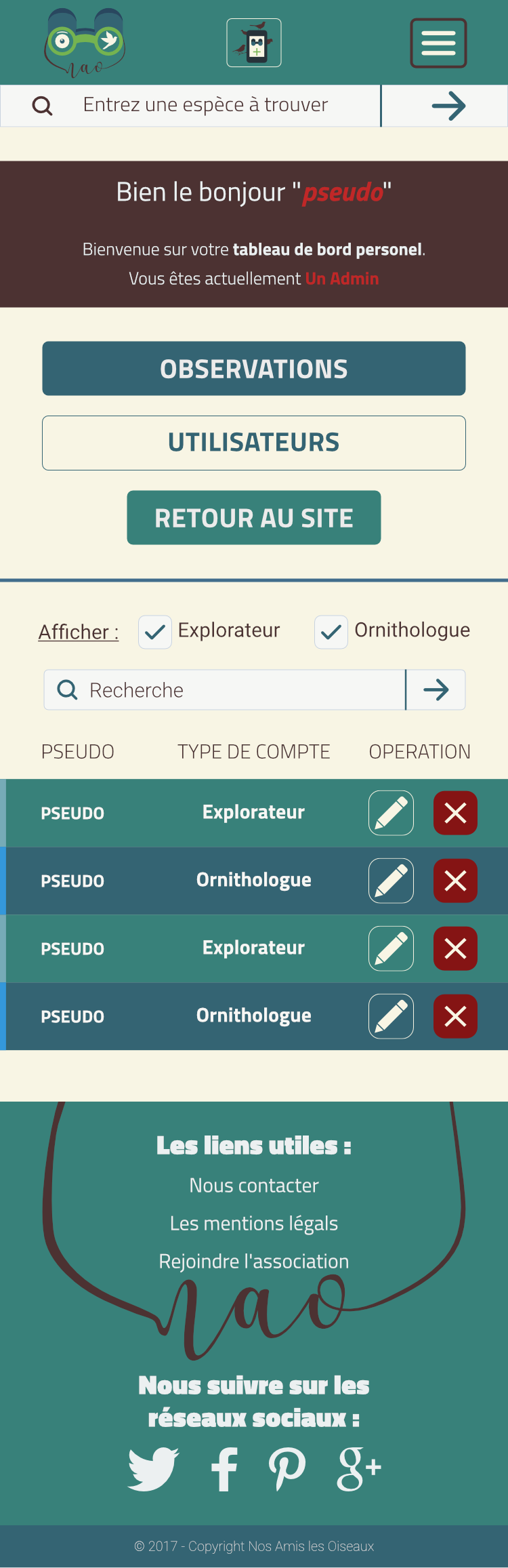Open the Pinterest page
Viewport: 508px width, 1568px height.
287,1469
